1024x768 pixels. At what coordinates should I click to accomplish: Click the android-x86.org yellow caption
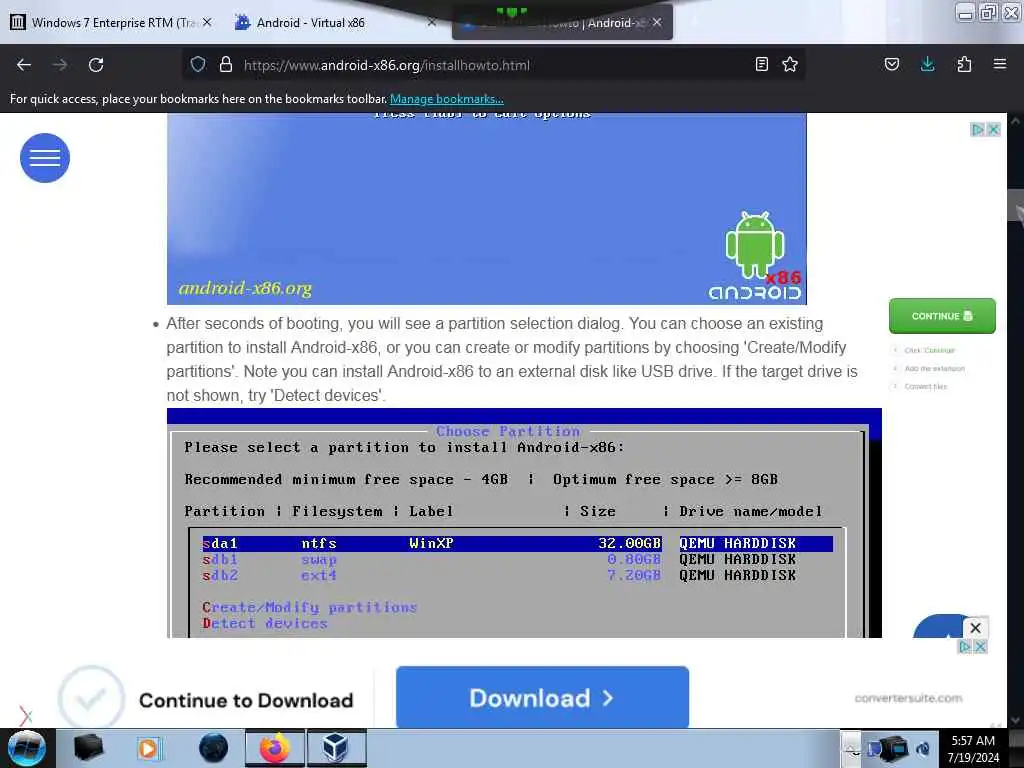tap(246, 288)
